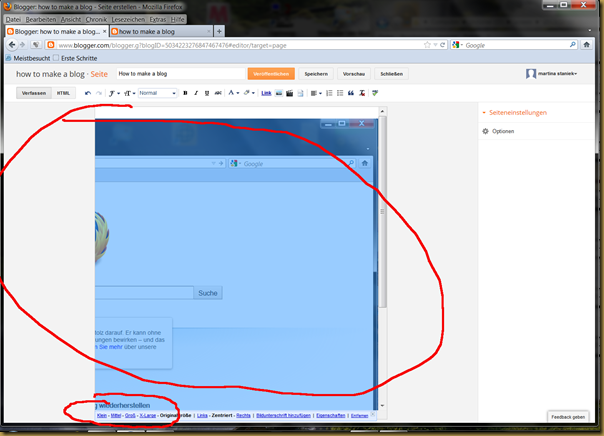Set image size to Klein
The width and height of the screenshot is (604, 436).
(x=102, y=416)
